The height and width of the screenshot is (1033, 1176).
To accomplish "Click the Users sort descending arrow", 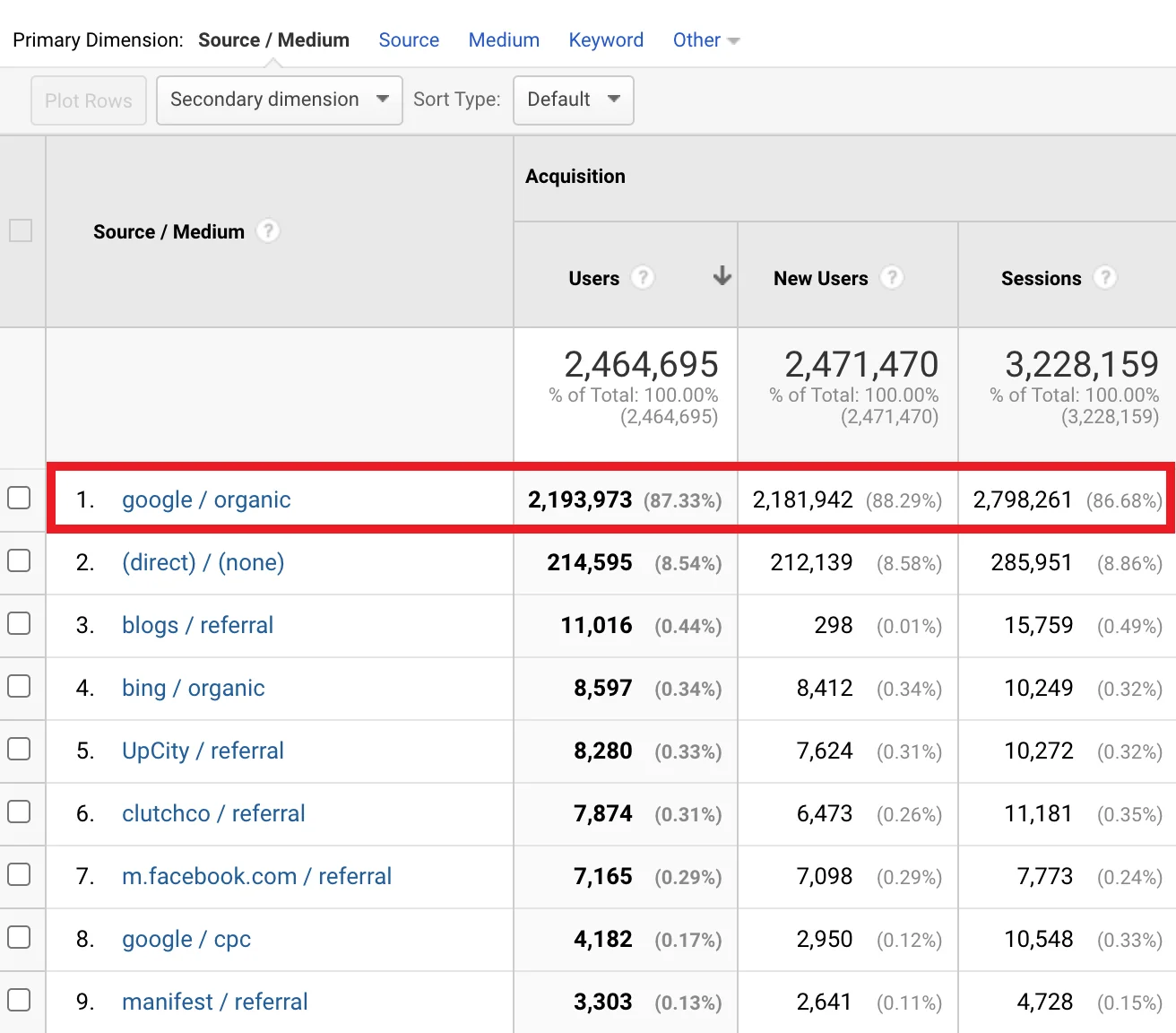I will (x=722, y=276).
